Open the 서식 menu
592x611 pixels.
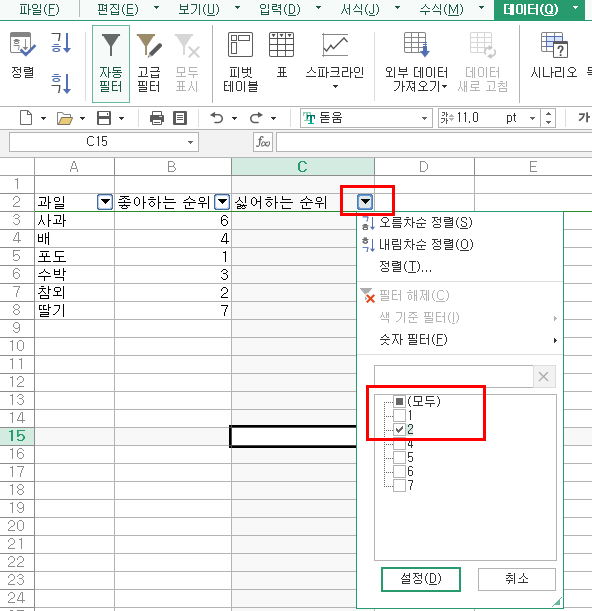tap(360, 9)
